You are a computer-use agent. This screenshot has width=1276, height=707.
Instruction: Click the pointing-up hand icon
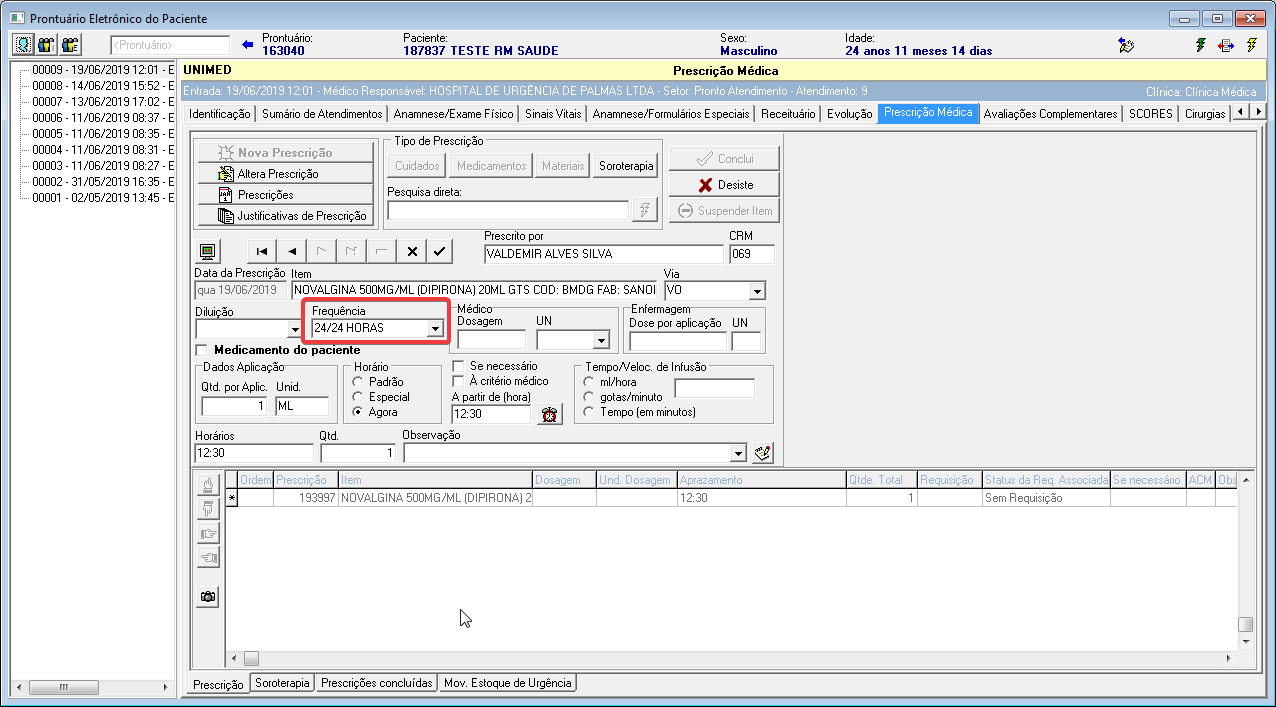point(208,485)
